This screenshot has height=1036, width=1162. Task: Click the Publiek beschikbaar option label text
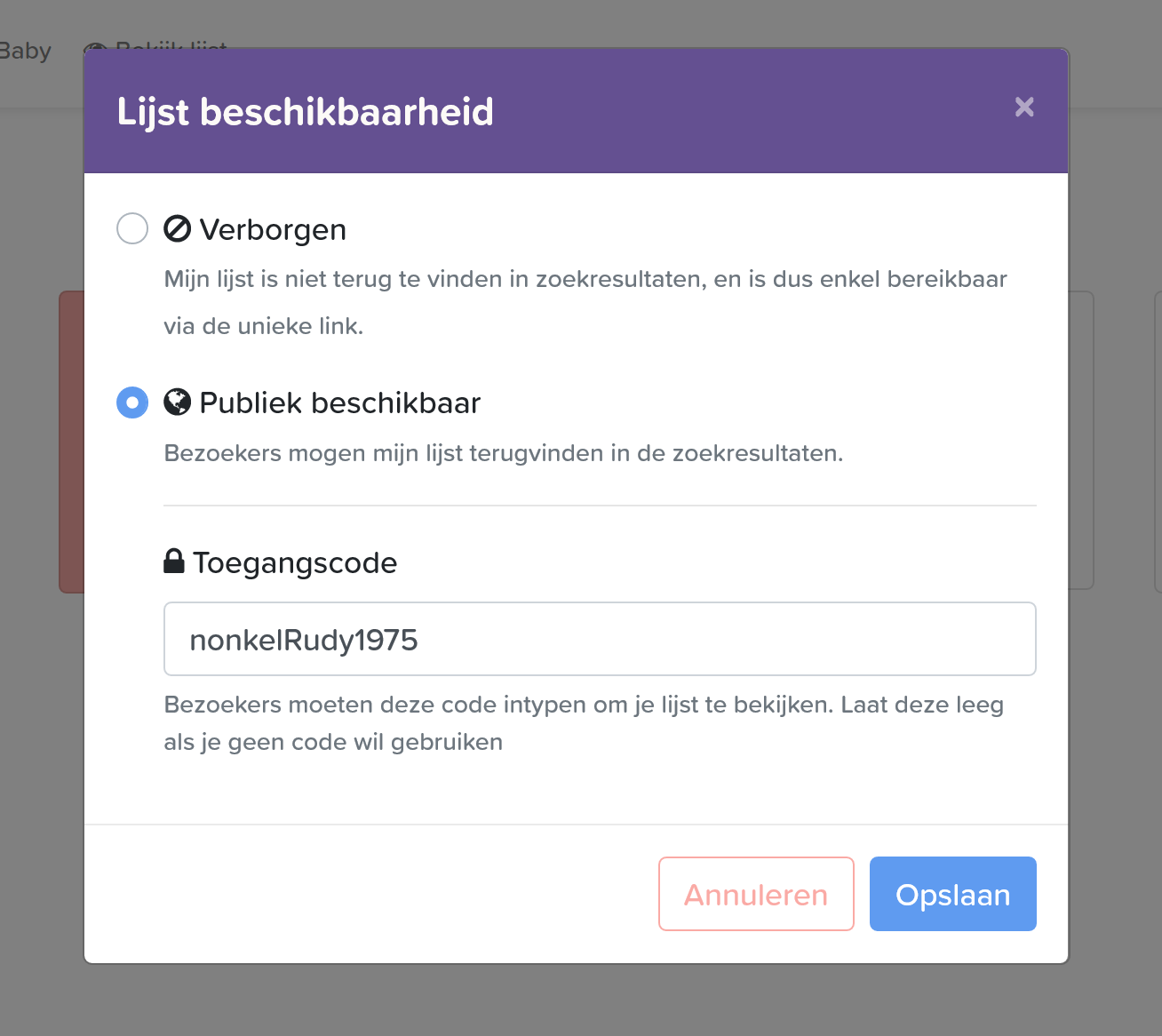[x=340, y=402]
